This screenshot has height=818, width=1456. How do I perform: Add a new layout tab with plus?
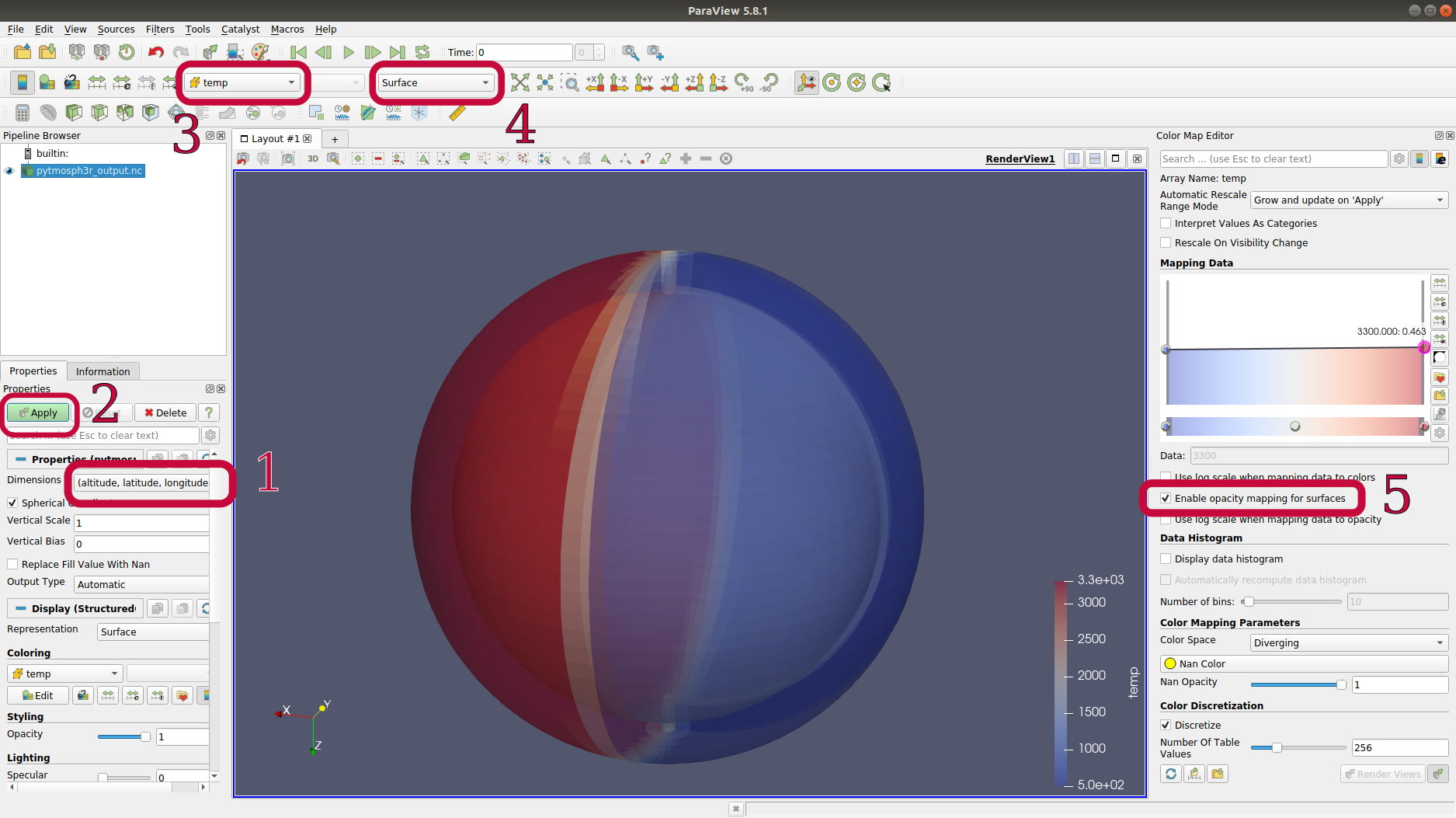[x=335, y=139]
